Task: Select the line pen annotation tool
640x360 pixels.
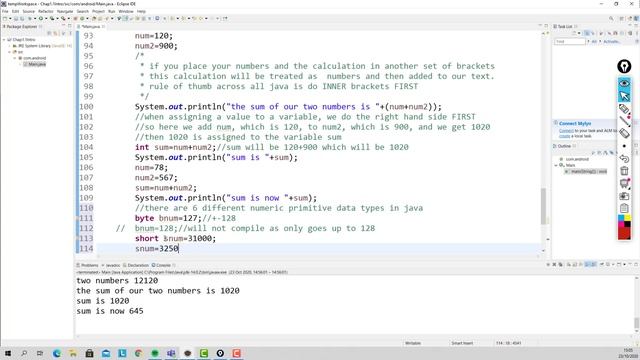Action: 624,121
